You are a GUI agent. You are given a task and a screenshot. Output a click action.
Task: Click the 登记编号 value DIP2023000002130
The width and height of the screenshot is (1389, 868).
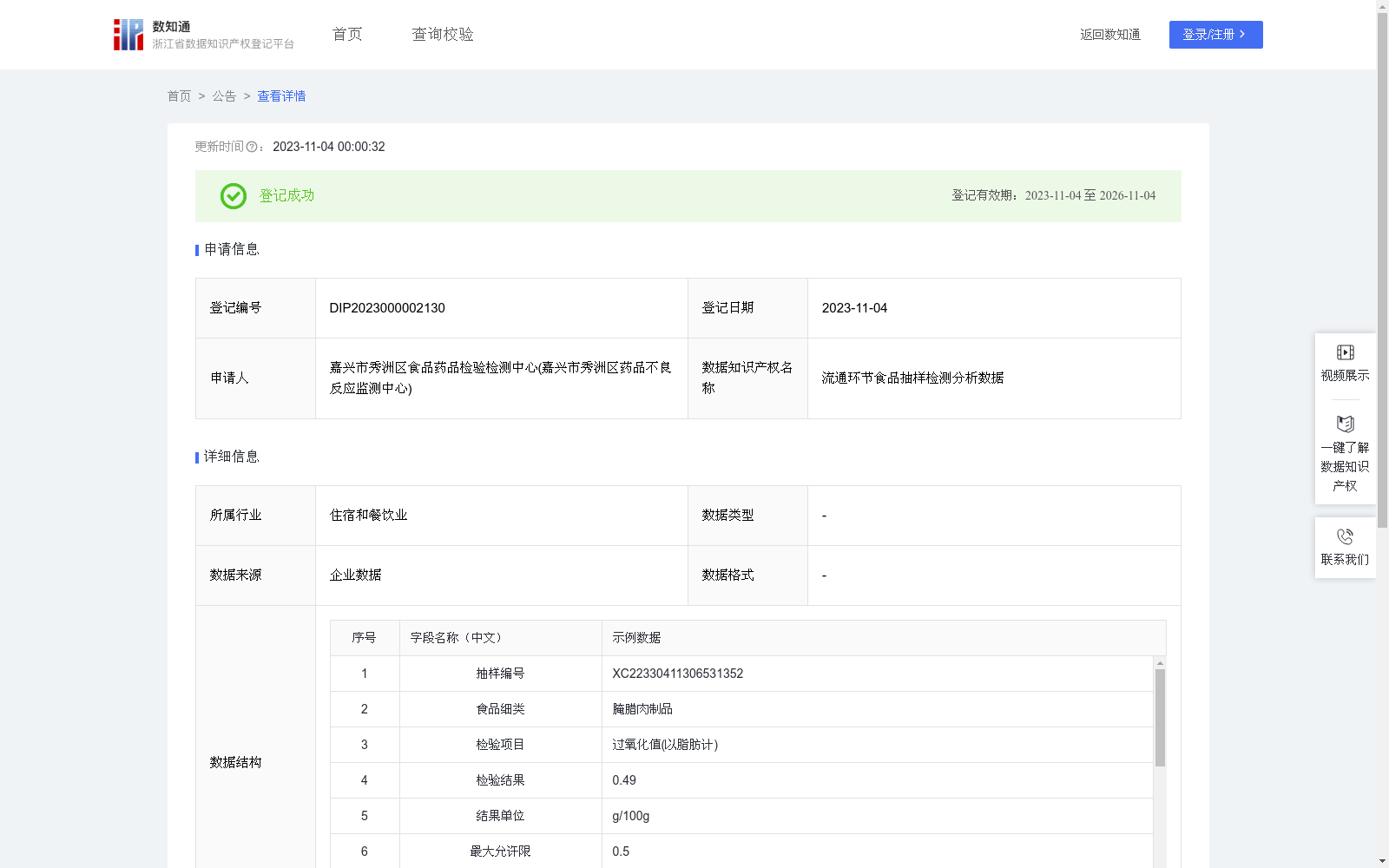(385, 307)
